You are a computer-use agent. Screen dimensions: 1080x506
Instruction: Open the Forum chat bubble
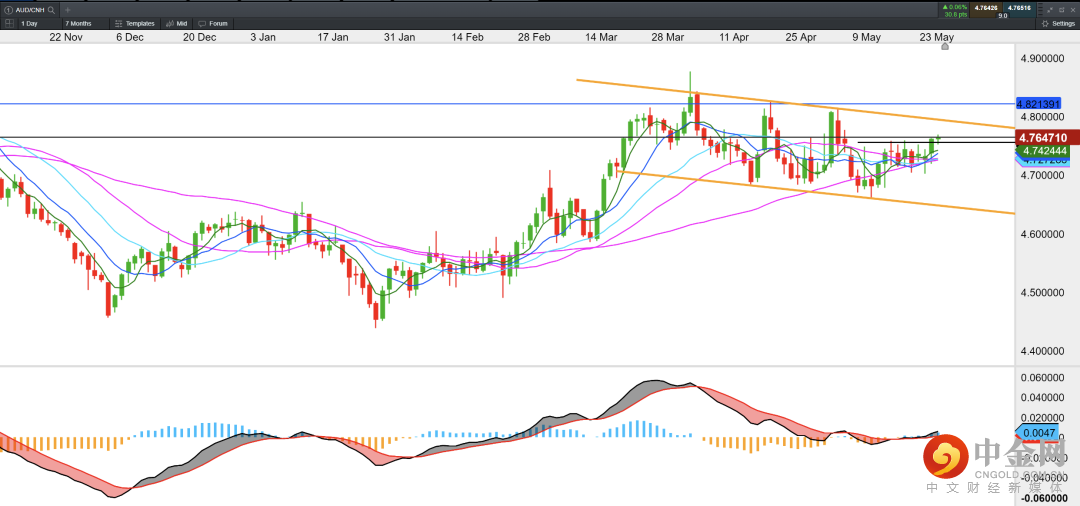pos(203,22)
